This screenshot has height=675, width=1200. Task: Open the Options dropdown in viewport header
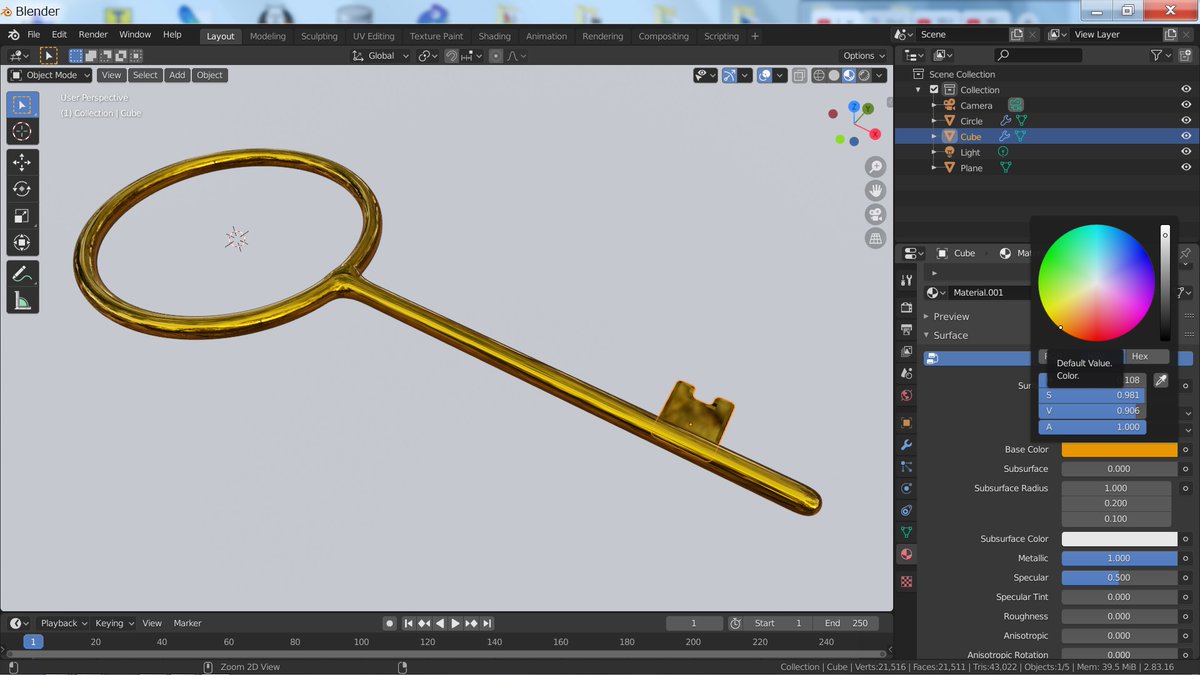click(x=864, y=56)
